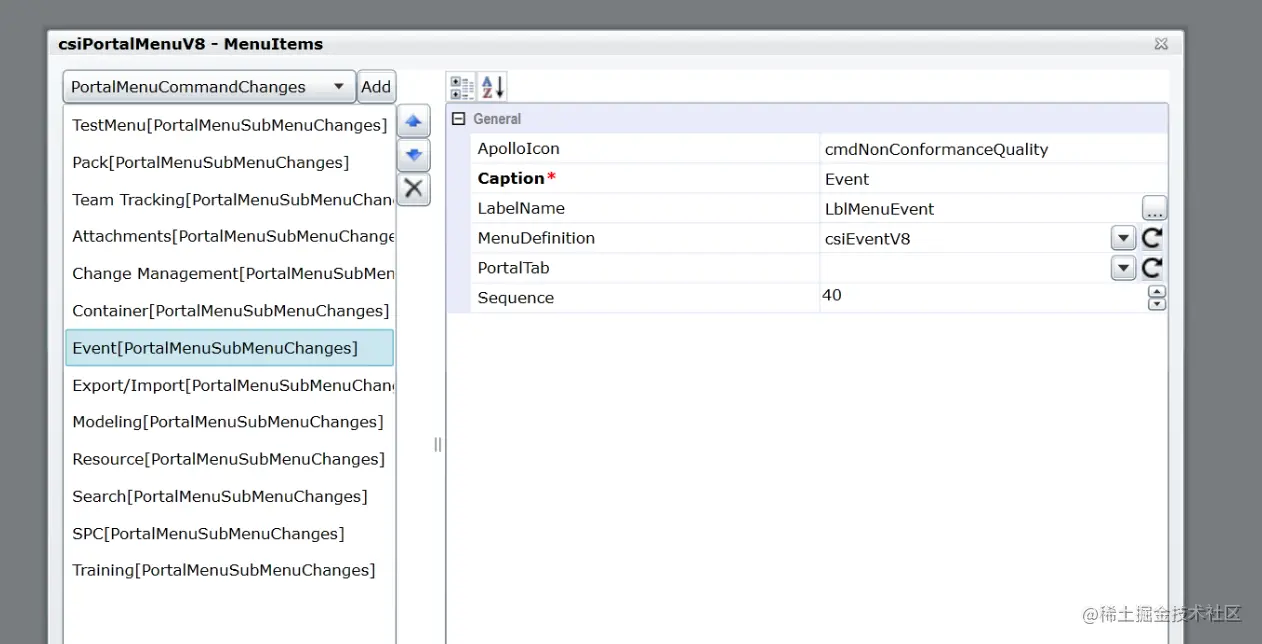Click the MenuDefinition value csiEventV8
The image size is (1262, 644).
[x=965, y=239]
